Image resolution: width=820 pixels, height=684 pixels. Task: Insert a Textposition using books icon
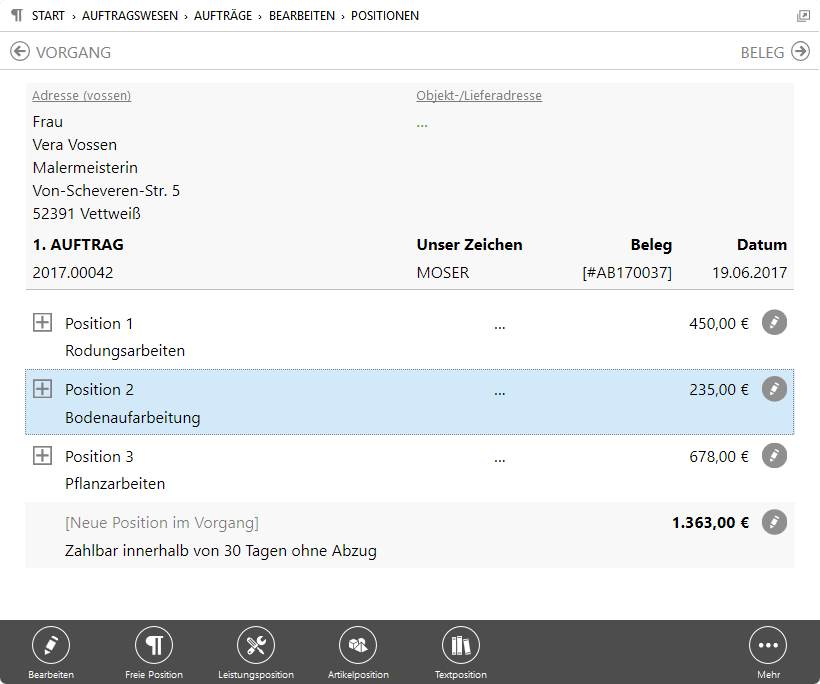point(460,646)
